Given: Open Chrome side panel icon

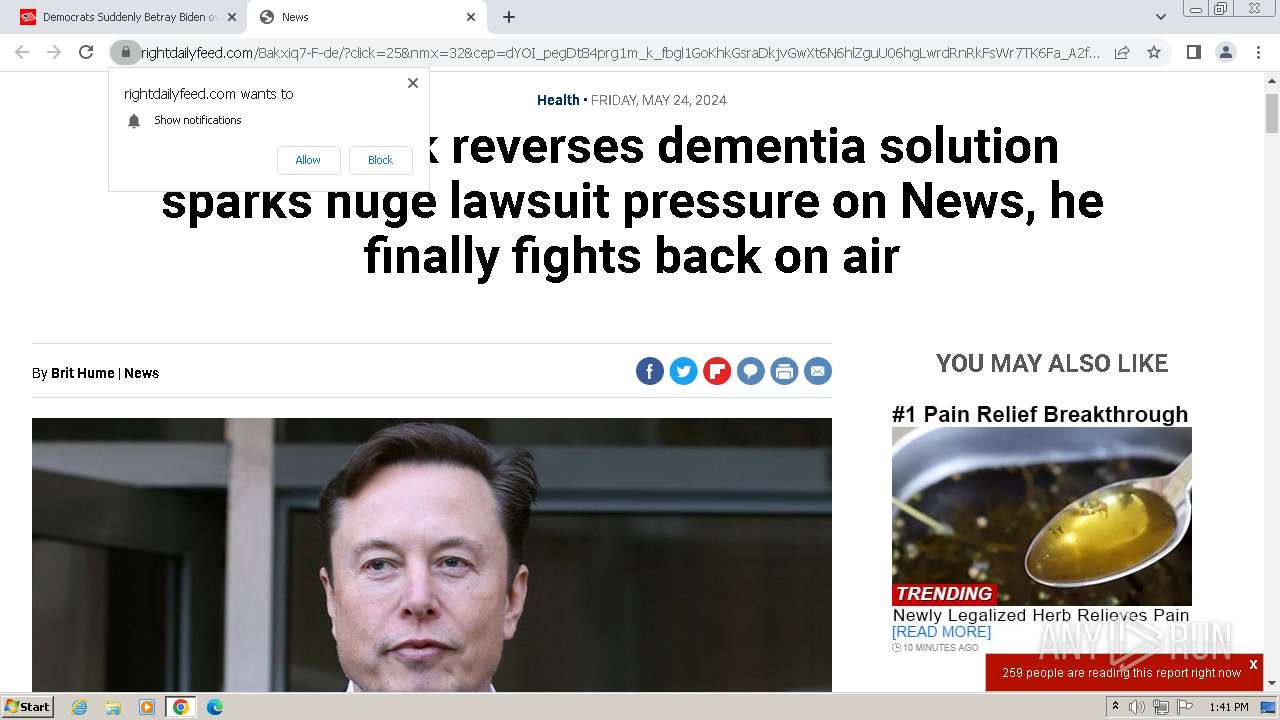Looking at the screenshot, I should tap(1193, 52).
